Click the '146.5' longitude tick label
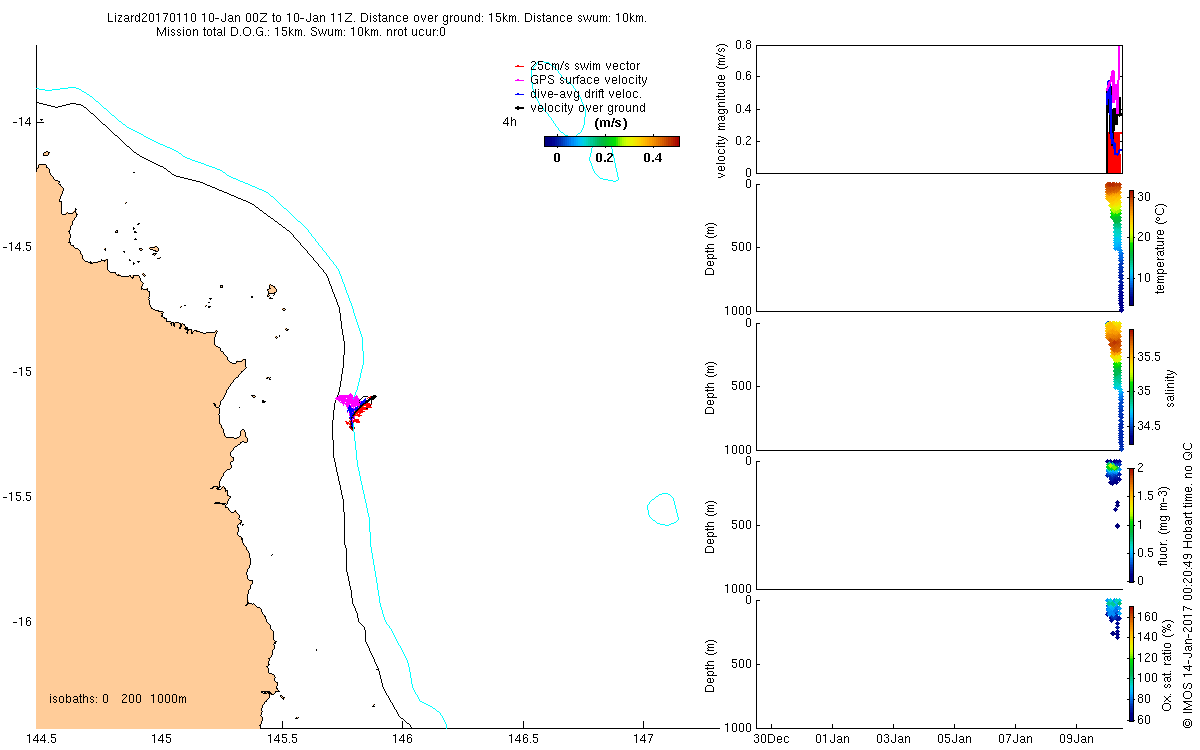This screenshot has width=1200, height=750. [524, 740]
